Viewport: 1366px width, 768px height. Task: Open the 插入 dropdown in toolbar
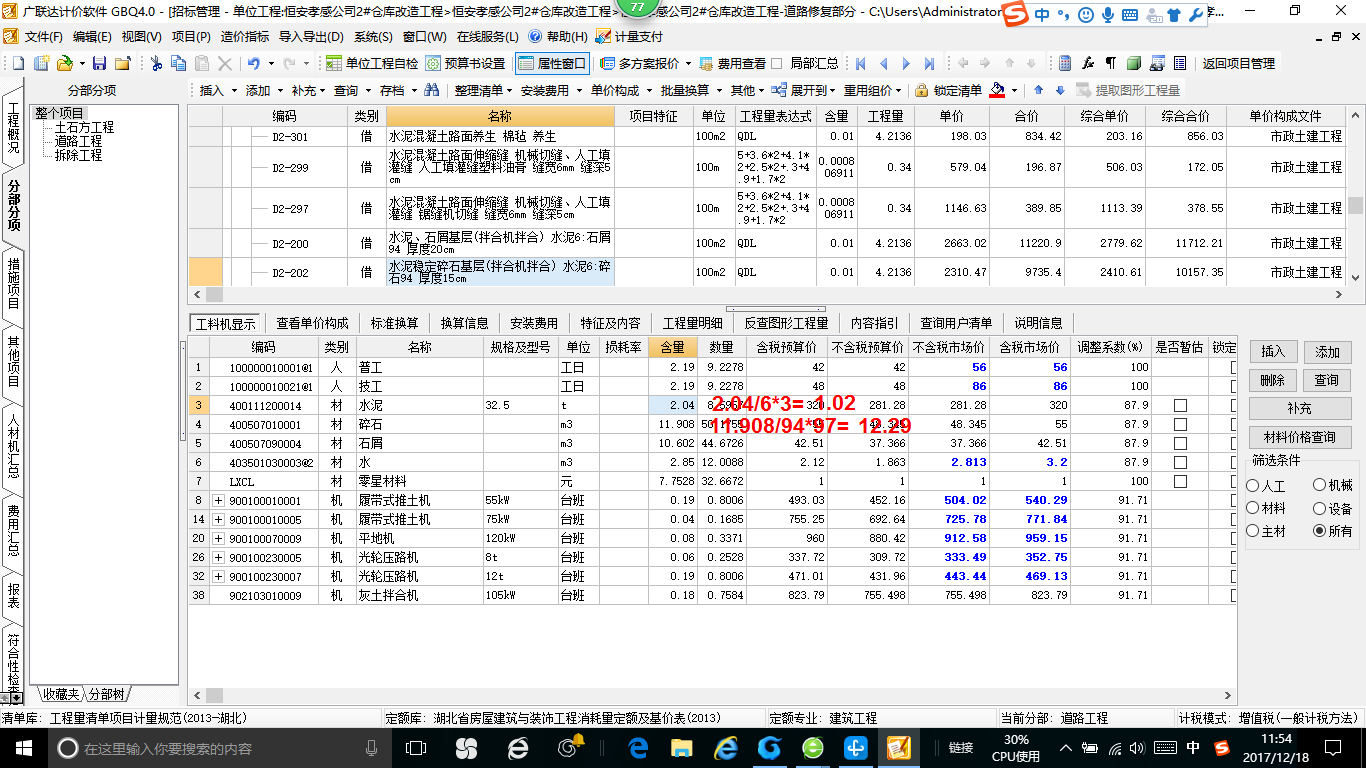218,90
